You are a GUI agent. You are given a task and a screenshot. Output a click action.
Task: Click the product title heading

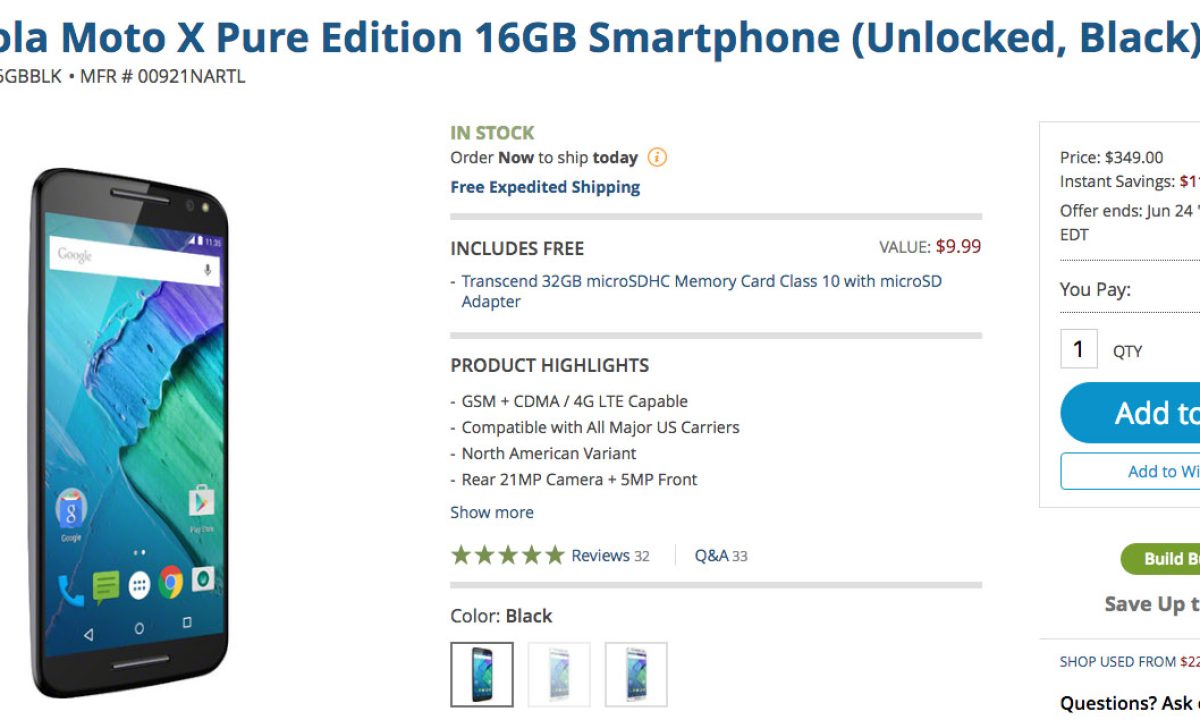click(598, 38)
